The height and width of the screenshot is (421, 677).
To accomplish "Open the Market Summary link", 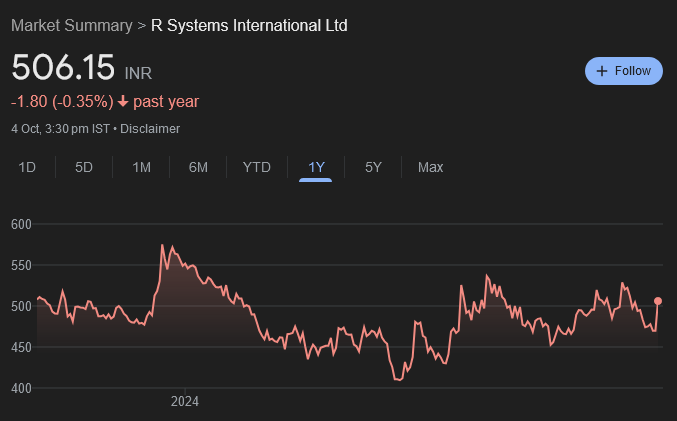I will pyautogui.click(x=72, y=25).
